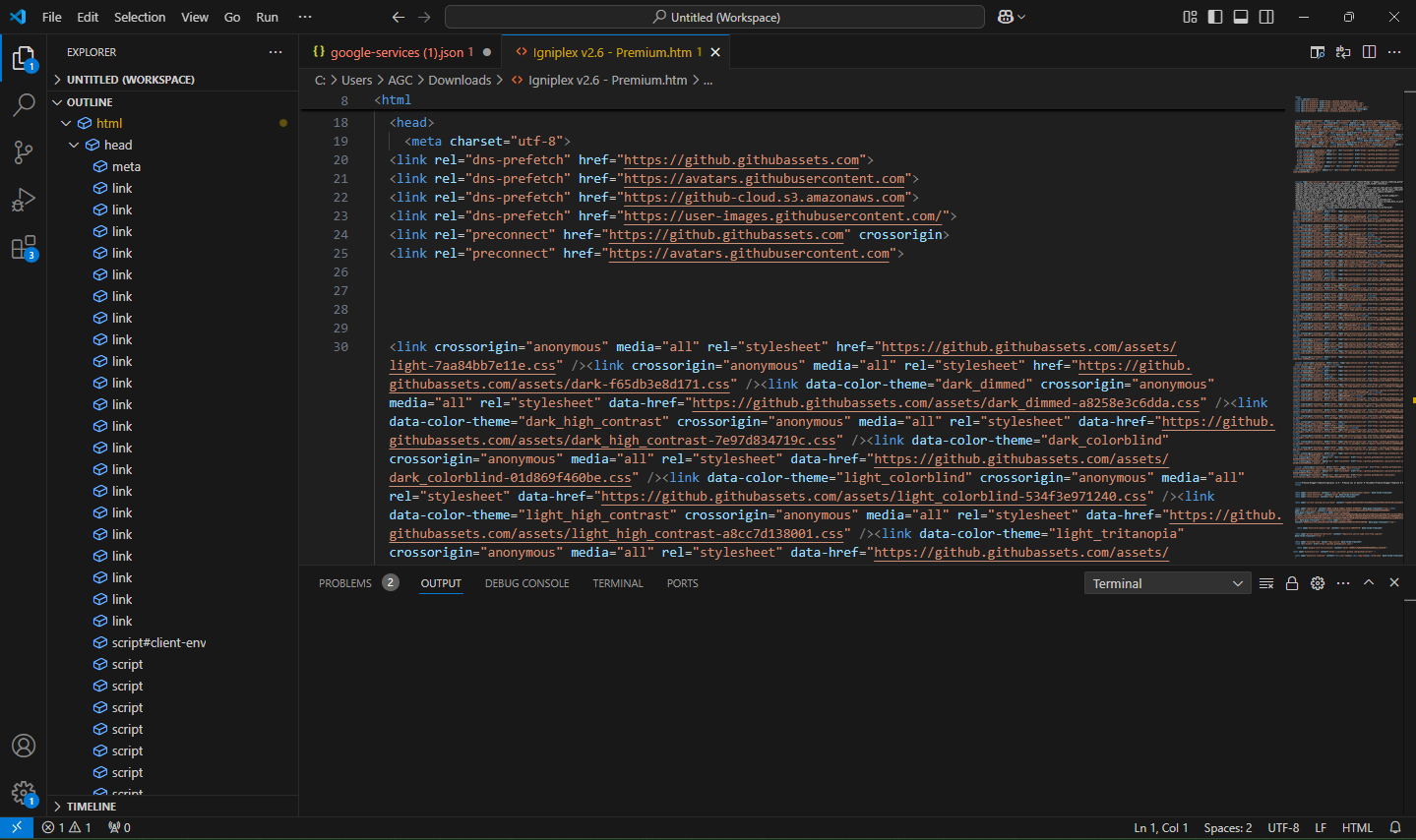Collapse the Outline section
The height and width of the screenshot is (840, 1416).
pyautogui.click(x=172, y=102)
